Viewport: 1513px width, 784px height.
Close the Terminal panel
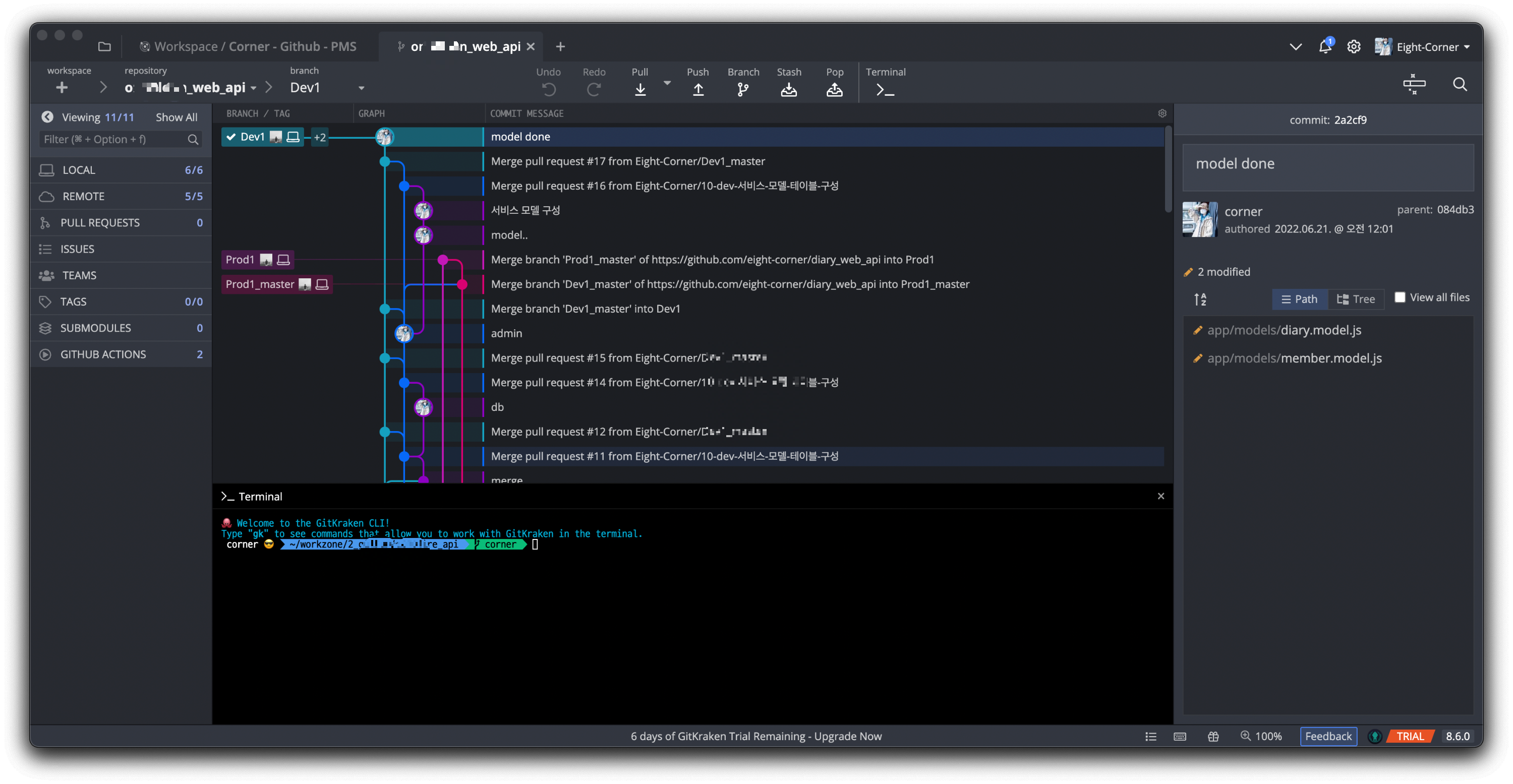[1160, 496]
